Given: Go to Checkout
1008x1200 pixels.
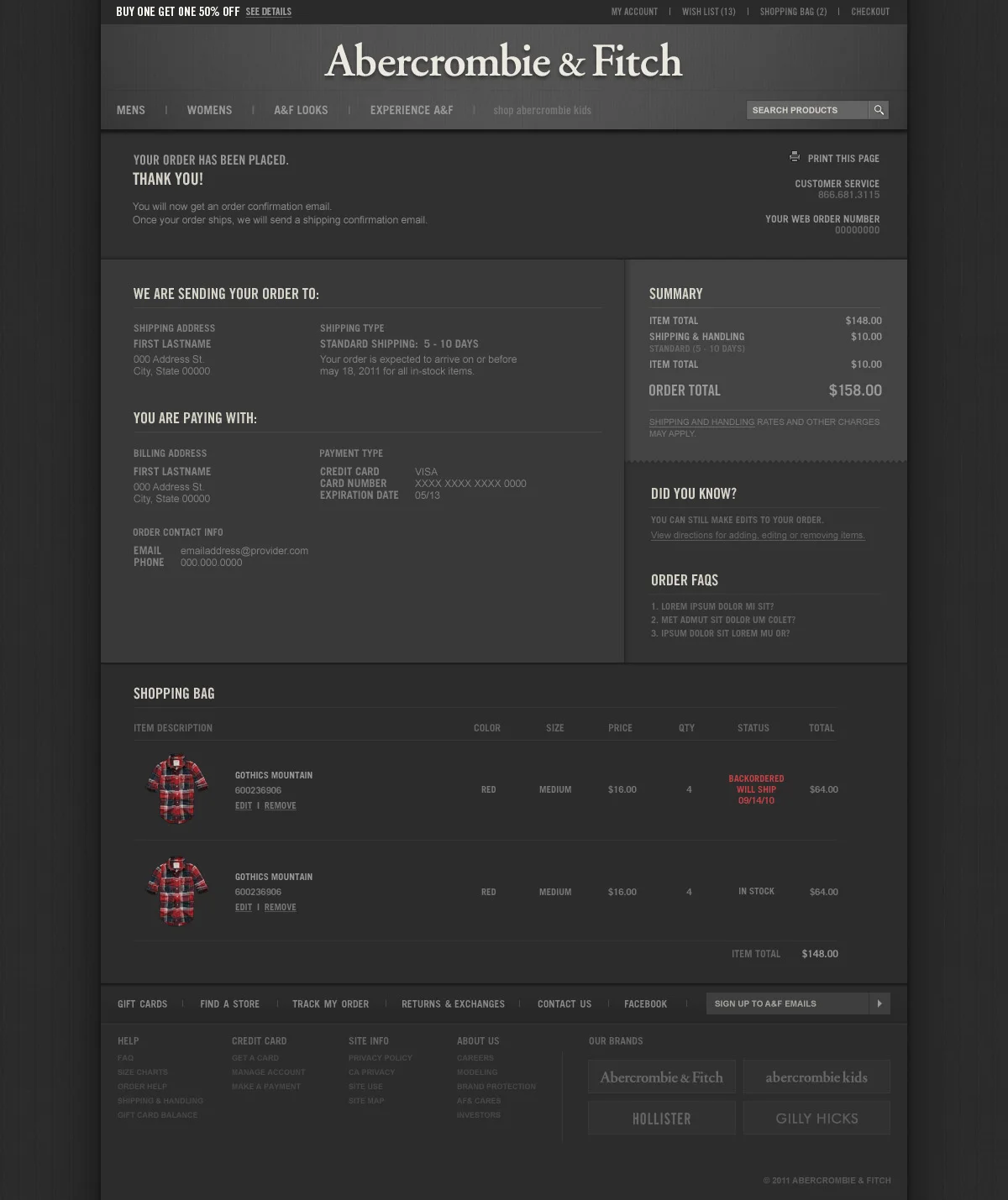Looking at the screenshot, I should tap(870, 12).
